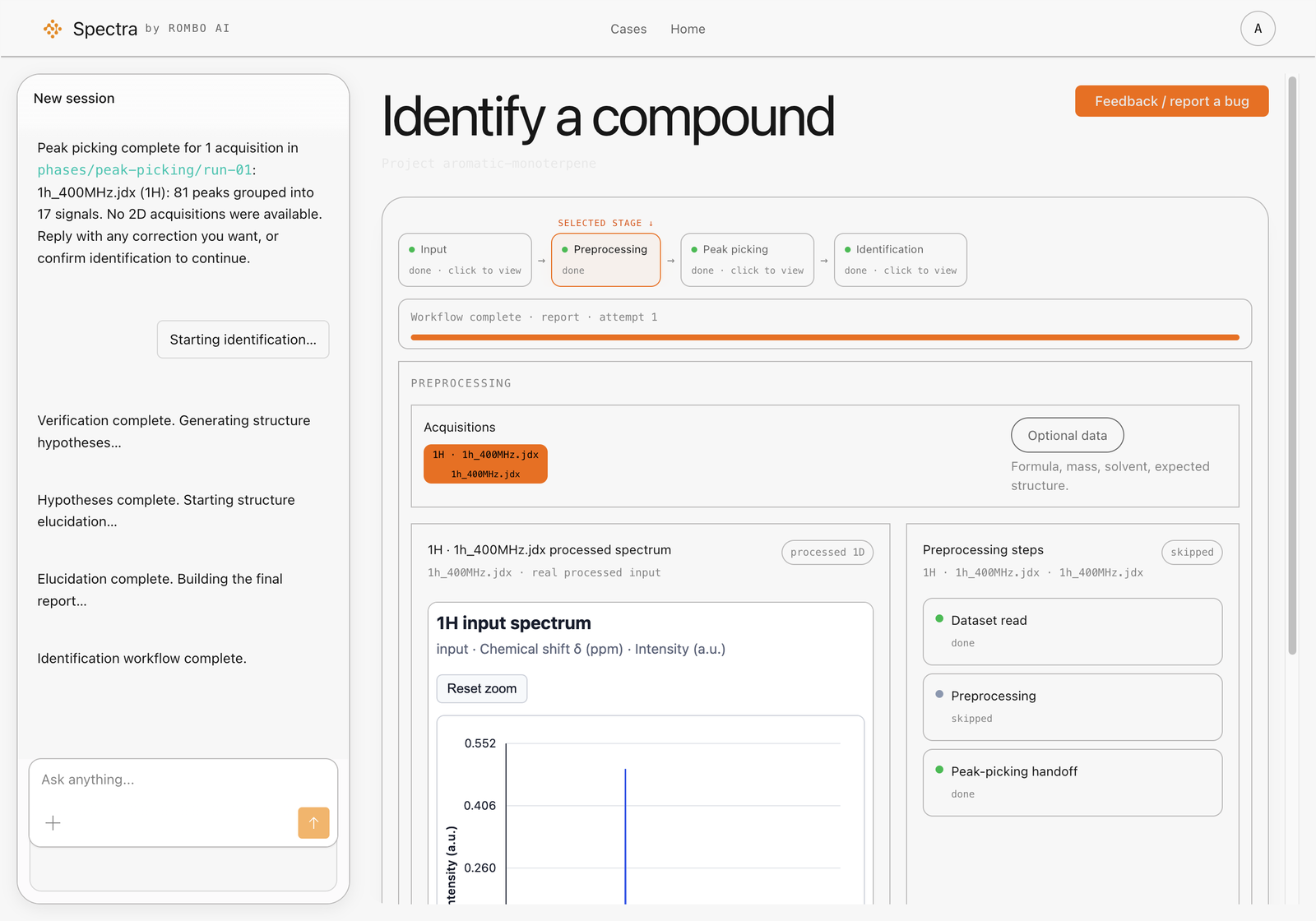Expand the skipped Preprocessing step card
The height and width of the screenshot is (921, 1316).
pyautogui.click(x=1073, y=707)
